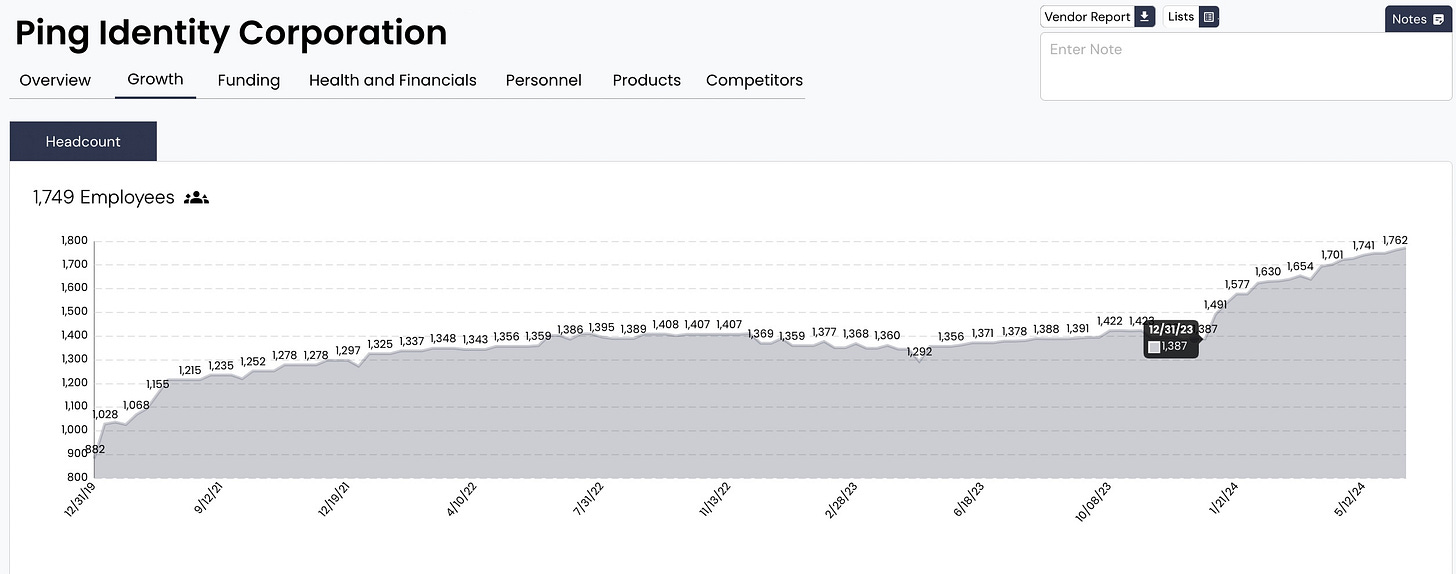Click the 1,749 Employees heading

(x=103, y=197)
